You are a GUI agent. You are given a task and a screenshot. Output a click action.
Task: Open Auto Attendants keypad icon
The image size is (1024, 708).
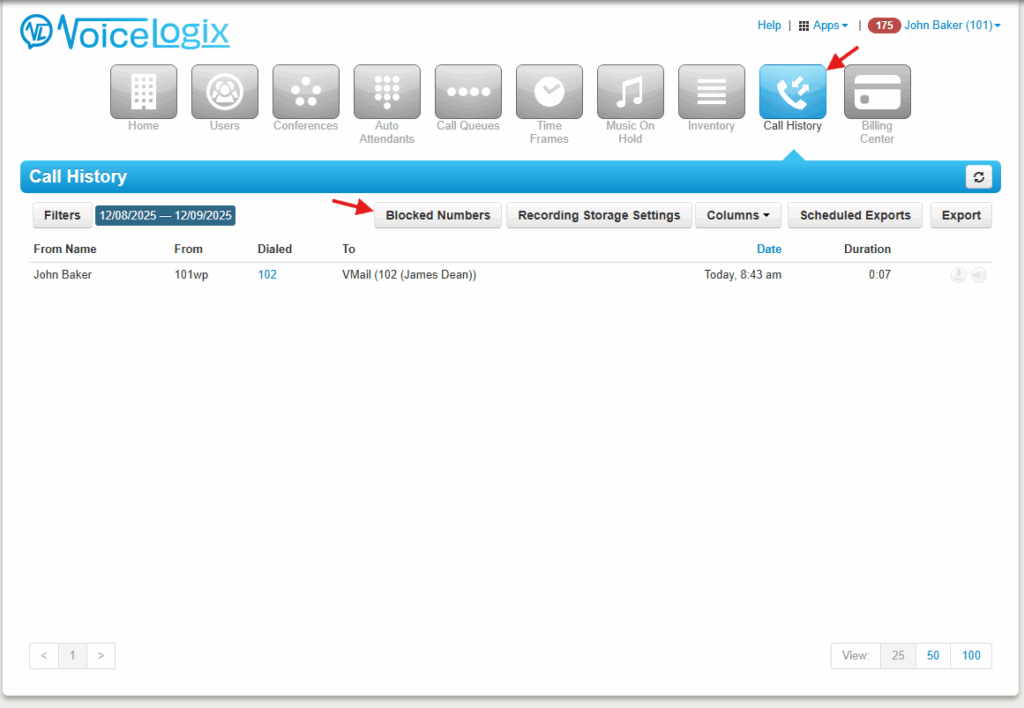(x=386, y=91)
